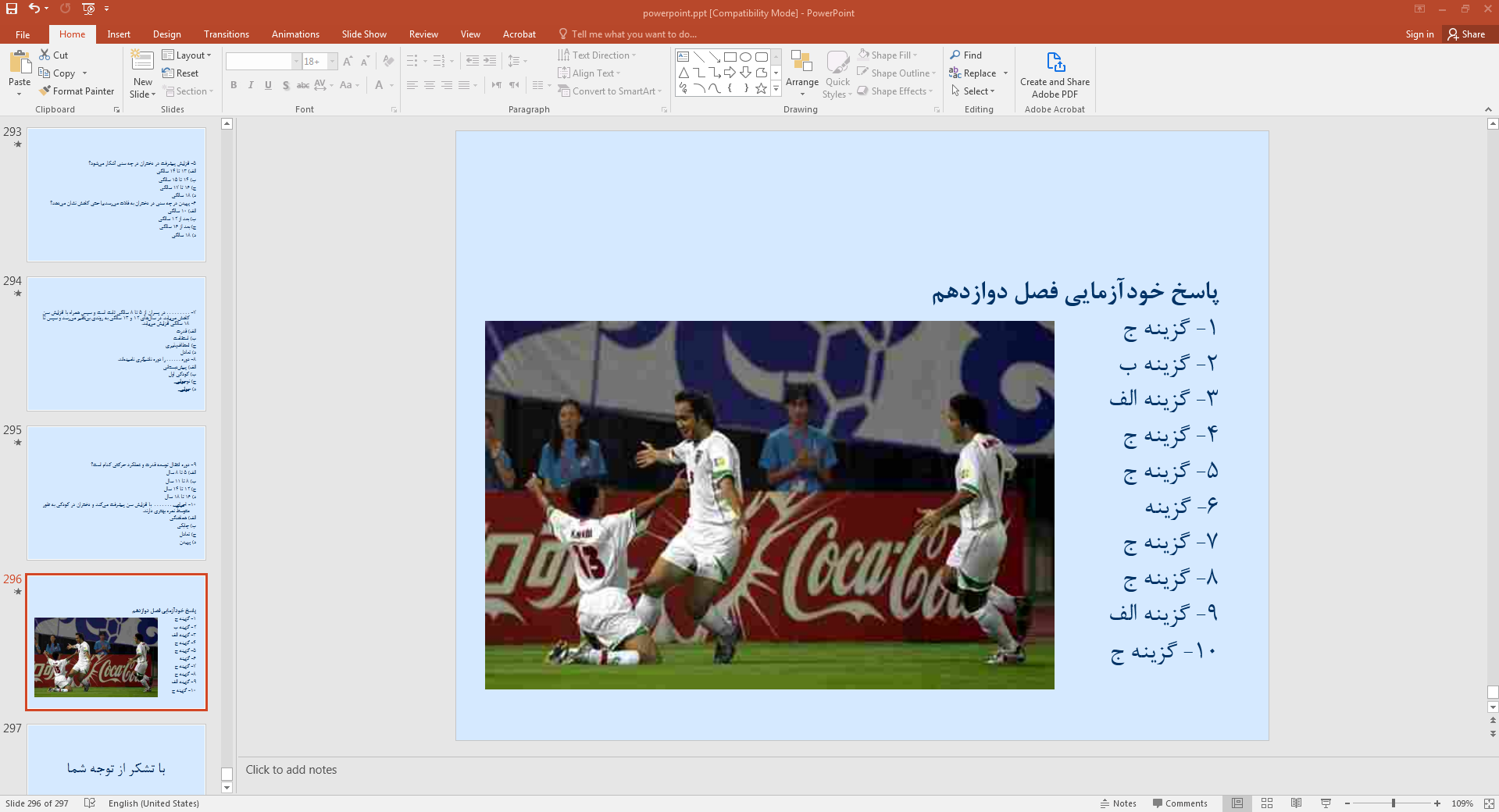Select the Rectangle shape tool

point(730,57)
